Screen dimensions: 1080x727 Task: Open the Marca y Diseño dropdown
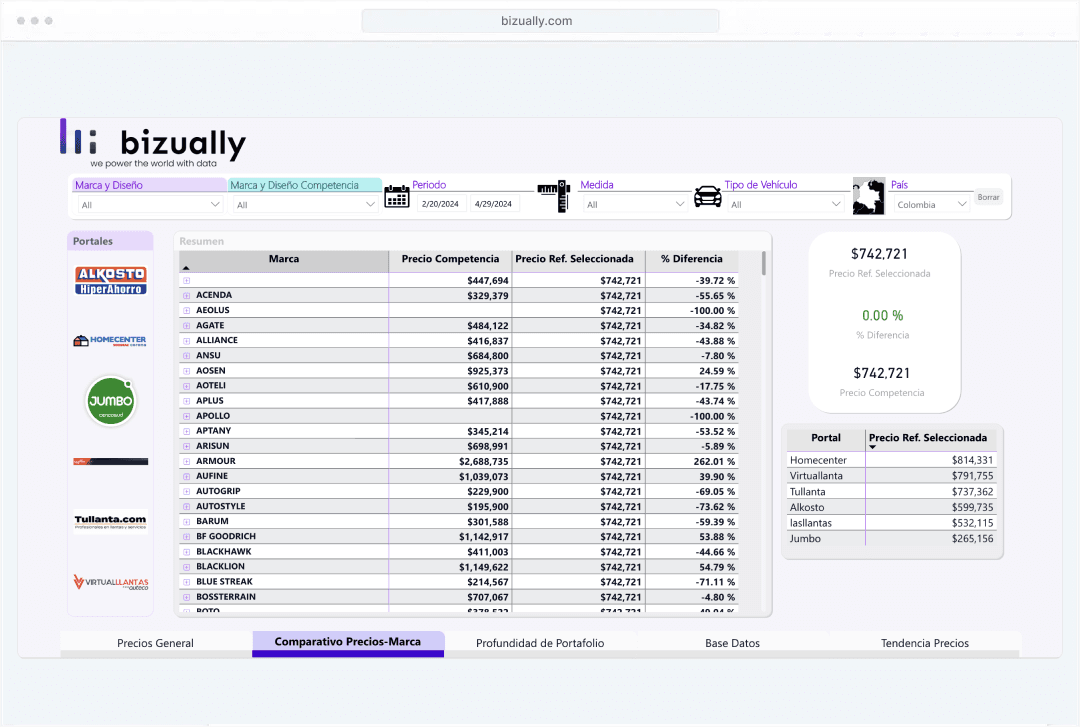pyautogui.click(x=150, y=205)
